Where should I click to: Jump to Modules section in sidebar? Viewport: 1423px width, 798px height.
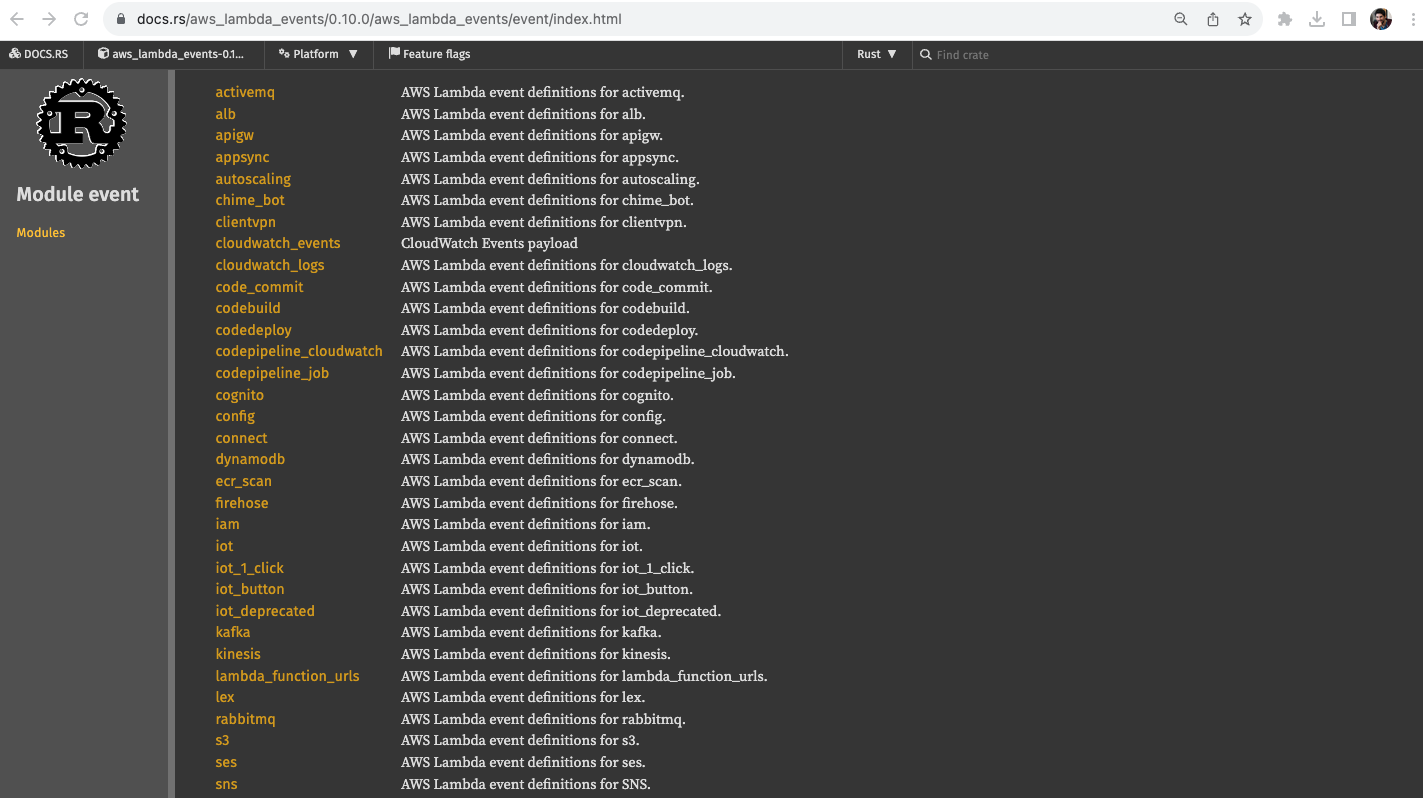tap(41, 232)
